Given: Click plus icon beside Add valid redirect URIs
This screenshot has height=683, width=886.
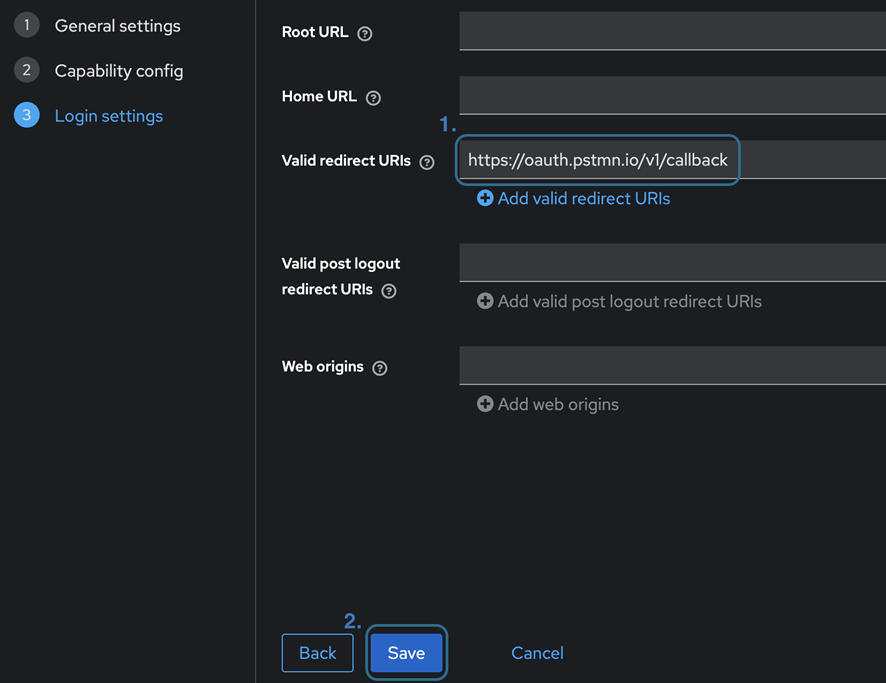Looking at the screenshot, I should [485, 199].
